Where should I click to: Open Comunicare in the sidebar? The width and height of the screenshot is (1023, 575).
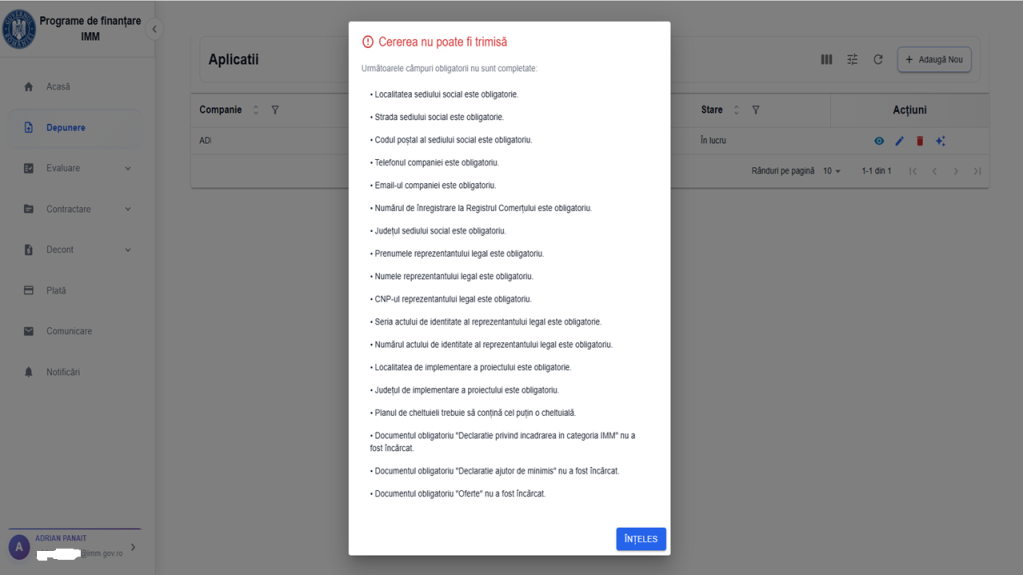pos(76,332)
